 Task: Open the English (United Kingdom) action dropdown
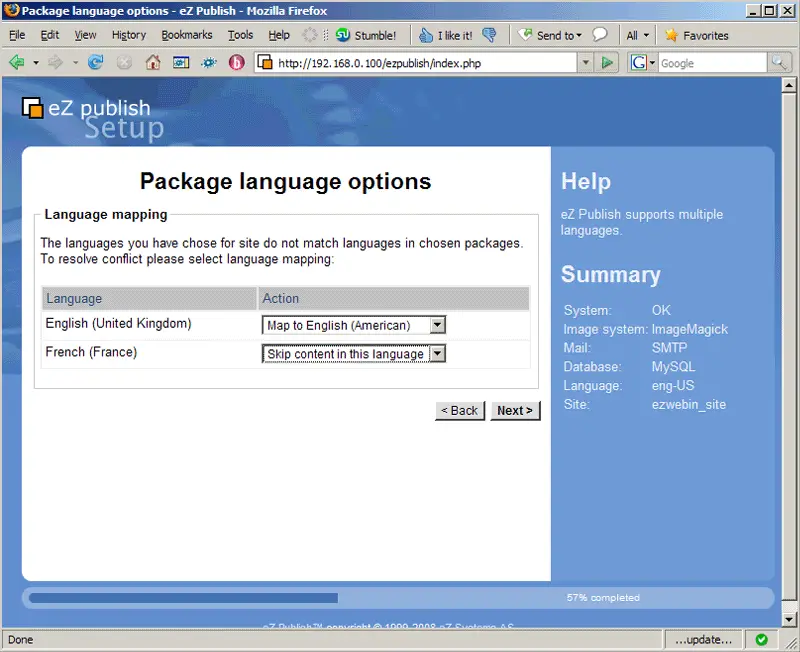[x=354, y=325]
